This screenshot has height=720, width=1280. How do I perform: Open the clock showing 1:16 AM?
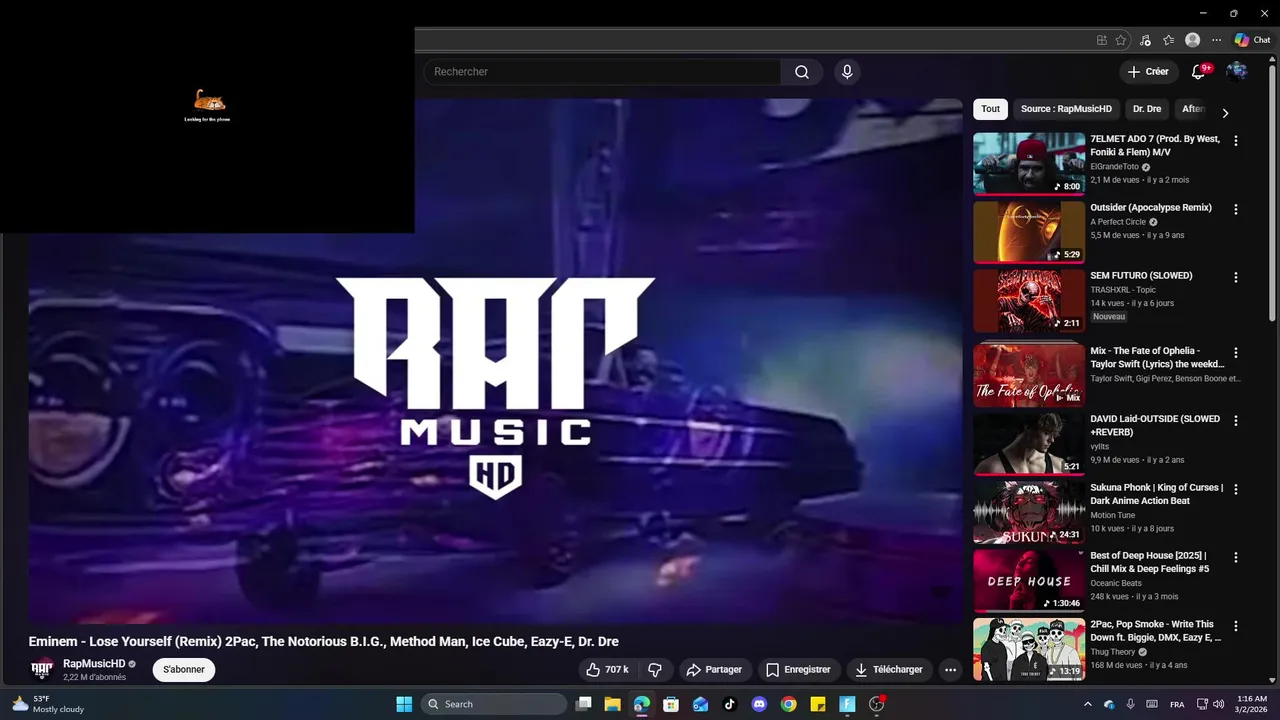click(x=1252, y=704)
